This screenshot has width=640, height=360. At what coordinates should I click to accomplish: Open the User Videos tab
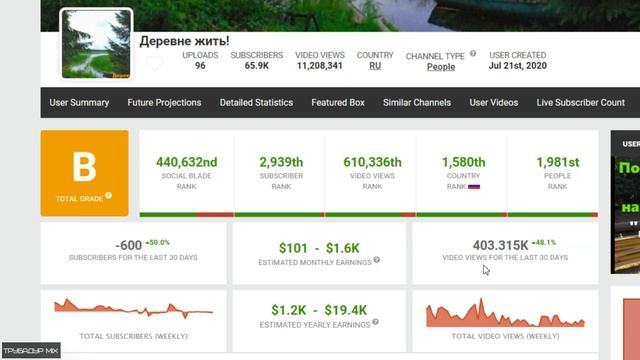point(493,102)
